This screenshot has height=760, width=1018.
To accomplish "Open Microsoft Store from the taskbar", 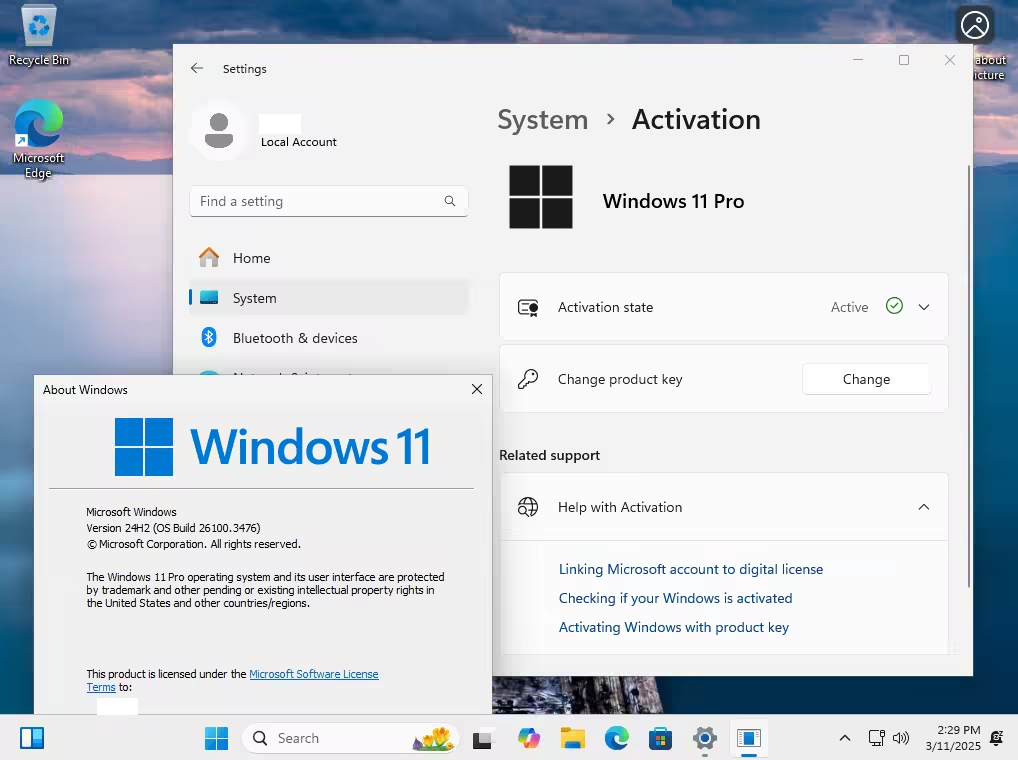I will pos(660,738).
